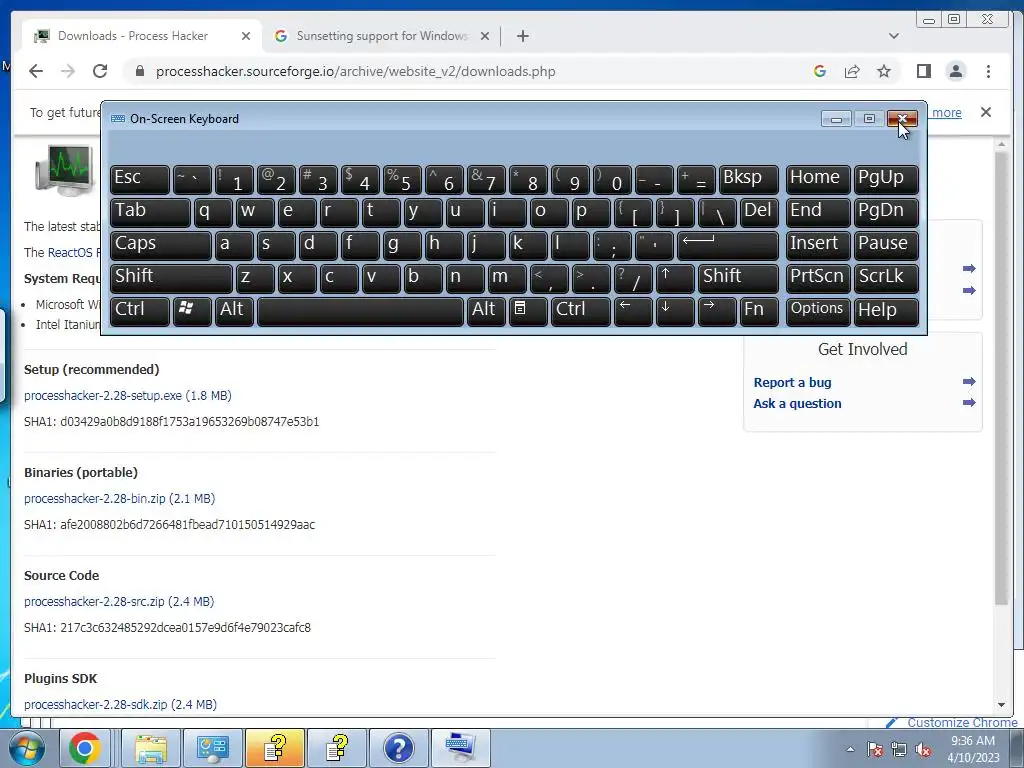This screenshot has width=1024, height=768.
Task: Bookmark this page with the star icon
Action: tap(884, 71)
